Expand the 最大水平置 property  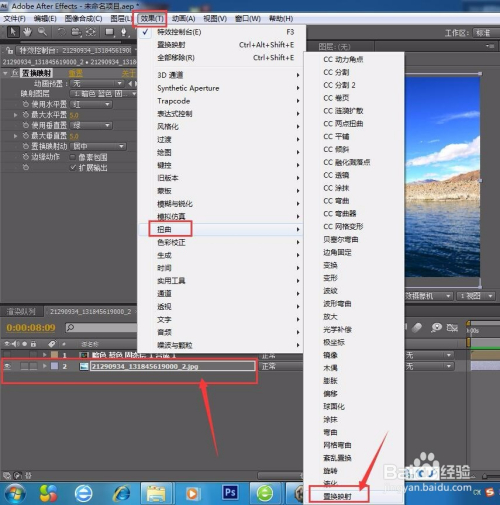tap(15, 115)
